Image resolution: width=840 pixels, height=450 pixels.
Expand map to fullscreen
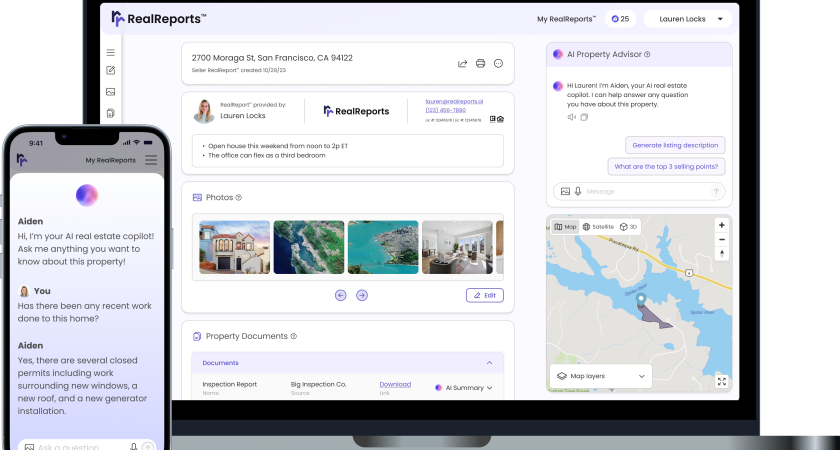pyautogui.click(x=722, y=381)
